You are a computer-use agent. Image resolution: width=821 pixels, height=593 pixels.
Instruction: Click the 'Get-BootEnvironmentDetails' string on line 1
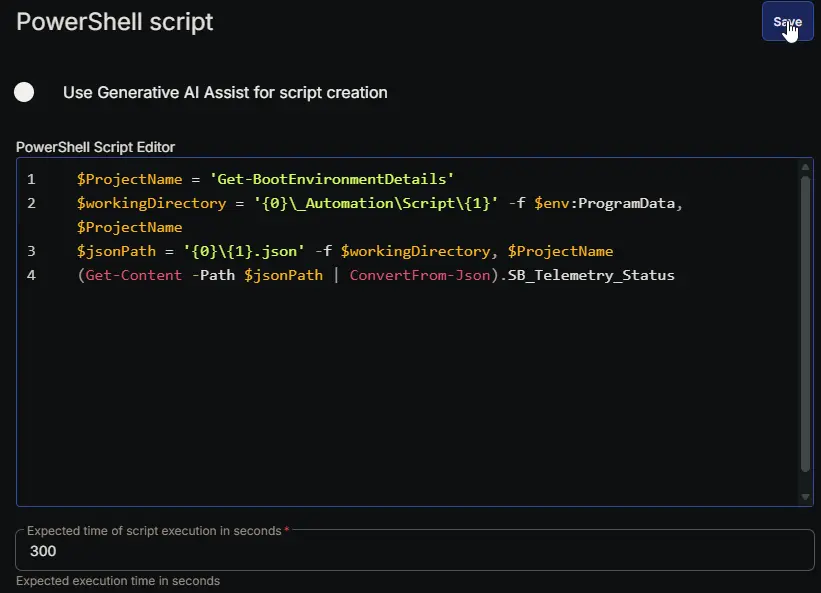(331, 180)
